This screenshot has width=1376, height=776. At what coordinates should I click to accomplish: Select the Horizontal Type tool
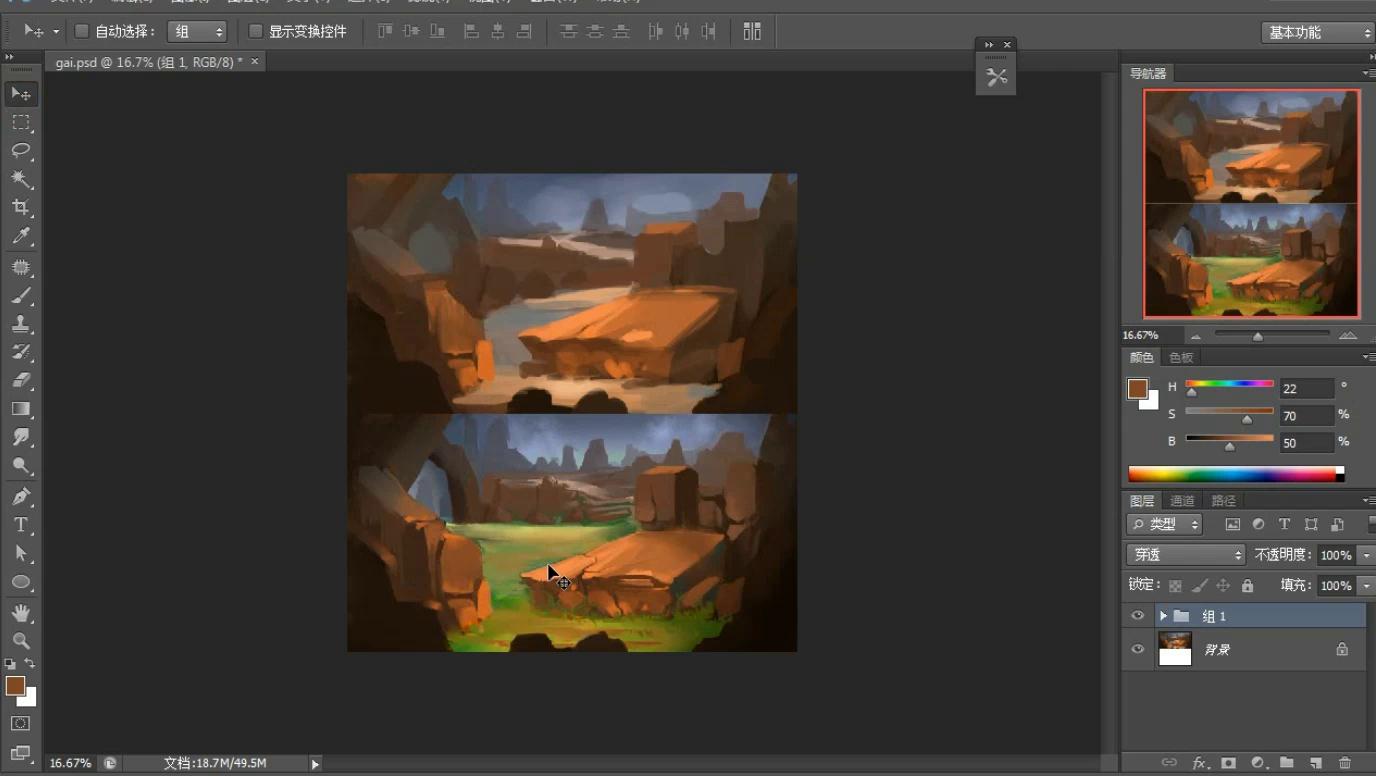click(21, 525)
